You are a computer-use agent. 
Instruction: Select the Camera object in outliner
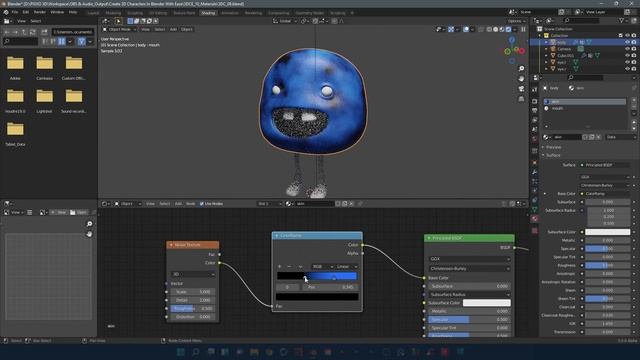pos(564,49)
